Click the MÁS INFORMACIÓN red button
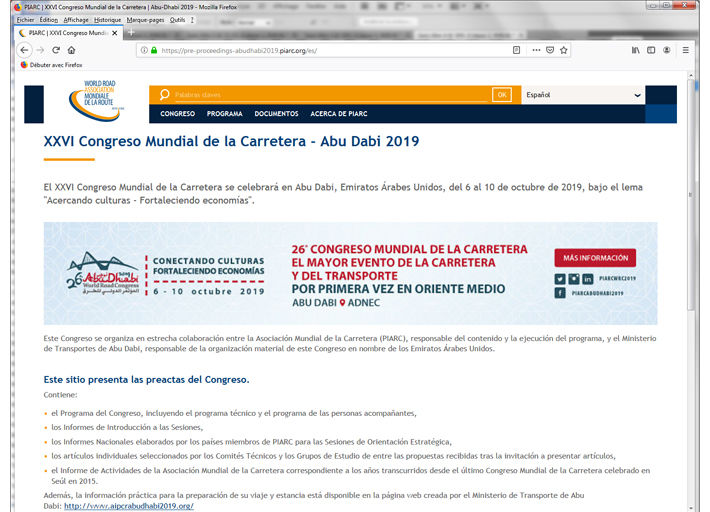This screenshot has width=710, height=512. [595, 258]
